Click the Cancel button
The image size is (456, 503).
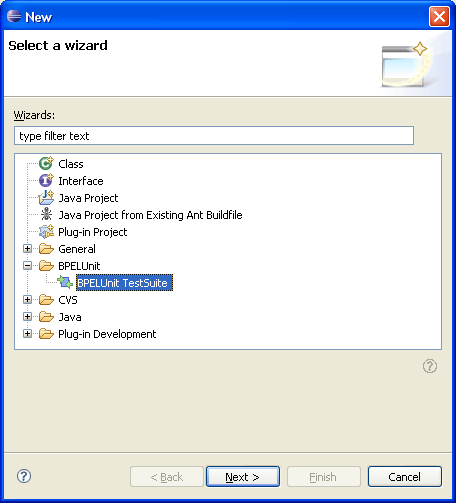(405, 477)
